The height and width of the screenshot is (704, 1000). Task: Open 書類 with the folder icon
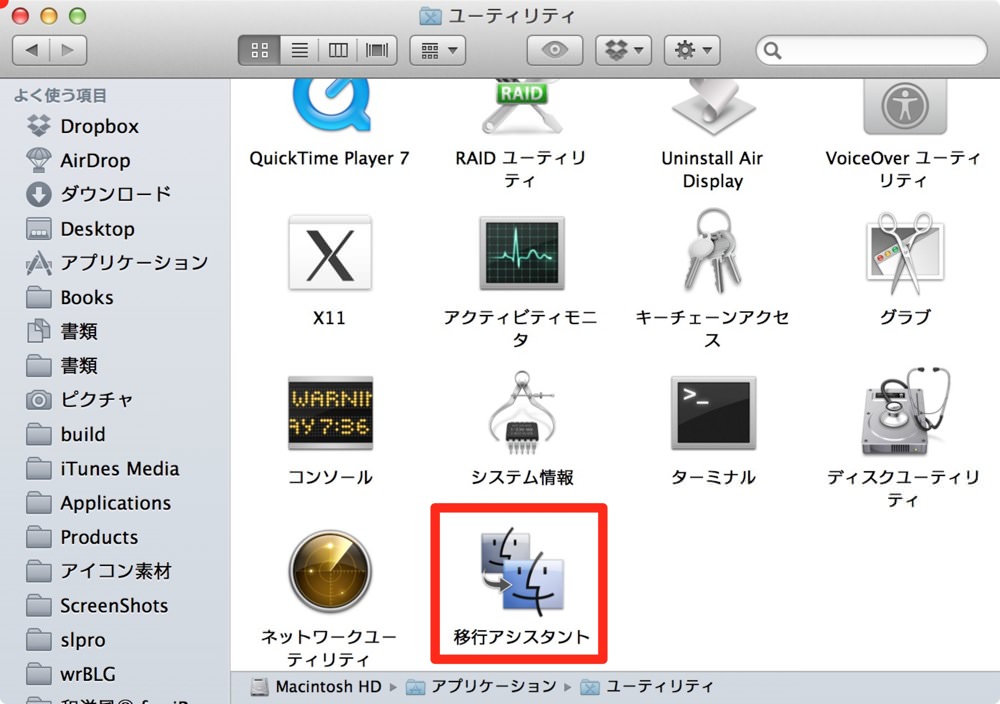115,365
